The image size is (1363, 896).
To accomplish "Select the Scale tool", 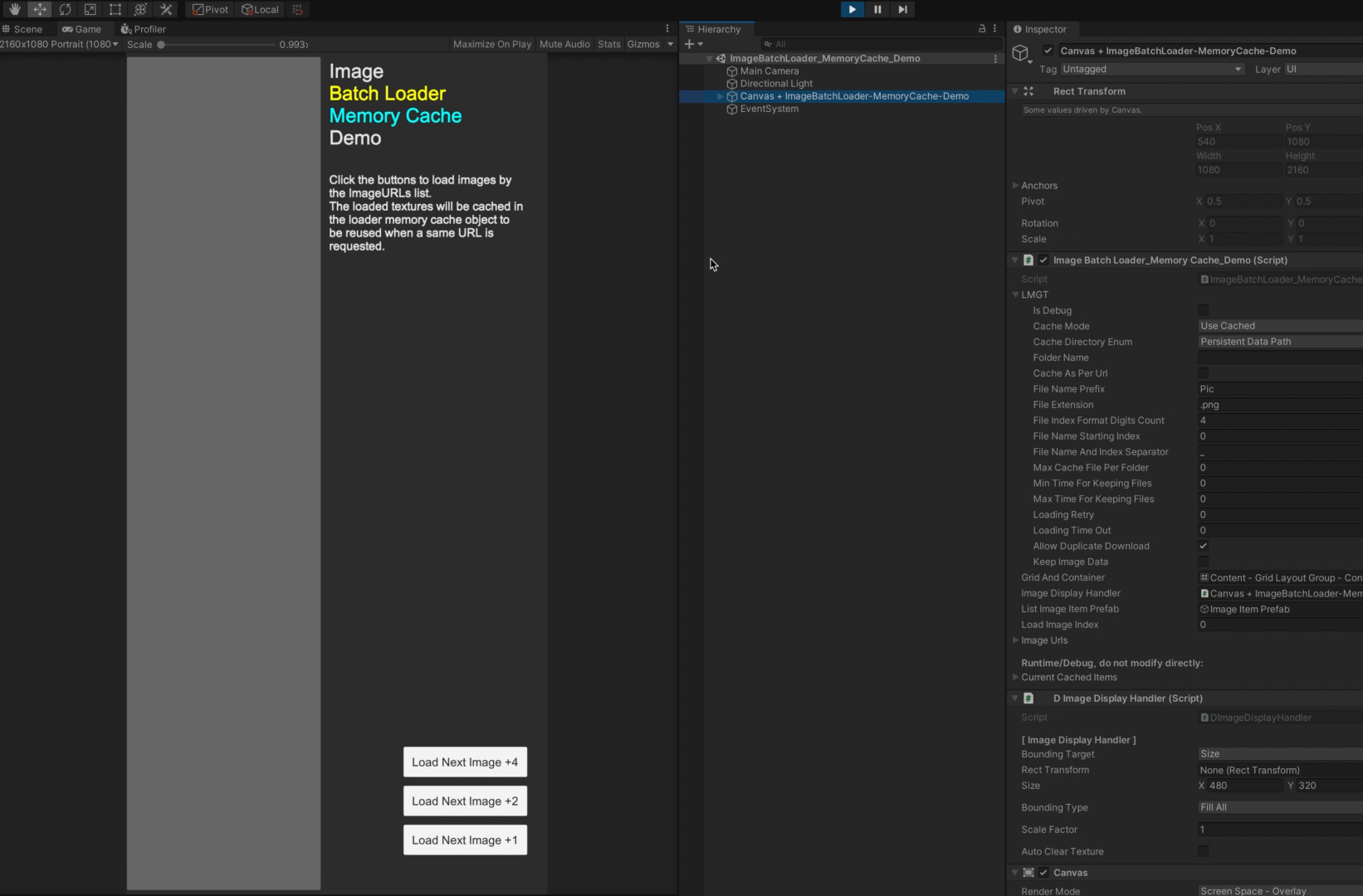I will (x=90, y=9).
